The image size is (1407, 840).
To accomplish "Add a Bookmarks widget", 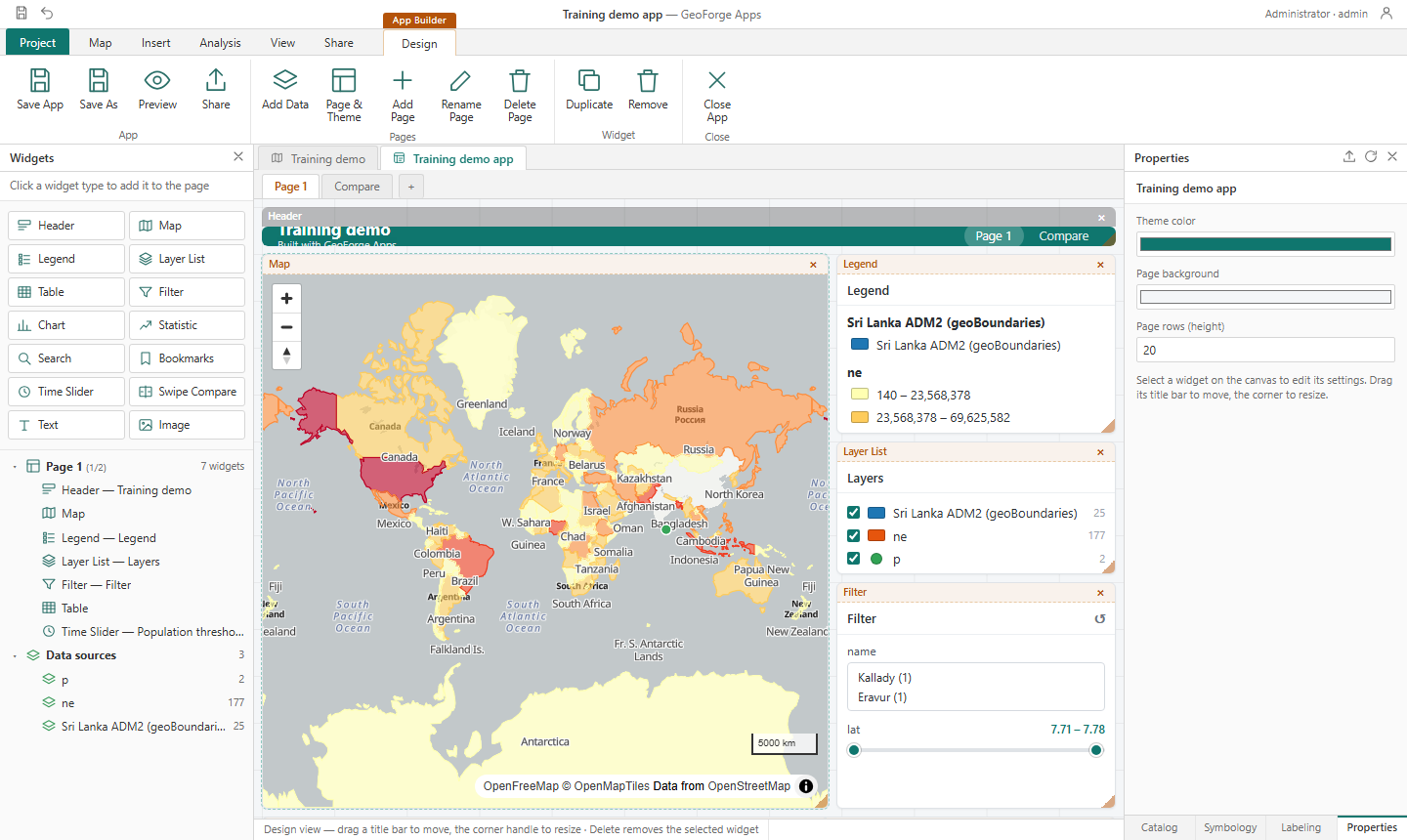I will coord(187,358).
